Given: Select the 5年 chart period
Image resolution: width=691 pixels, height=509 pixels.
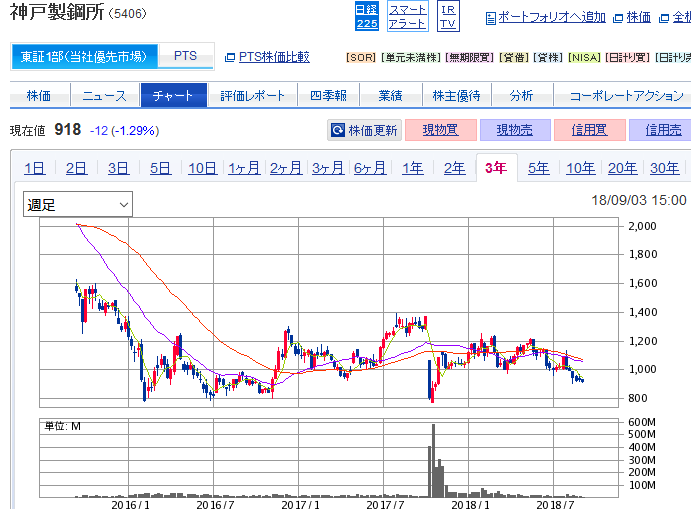Looking at the screenshot, I should click(538, 168).
